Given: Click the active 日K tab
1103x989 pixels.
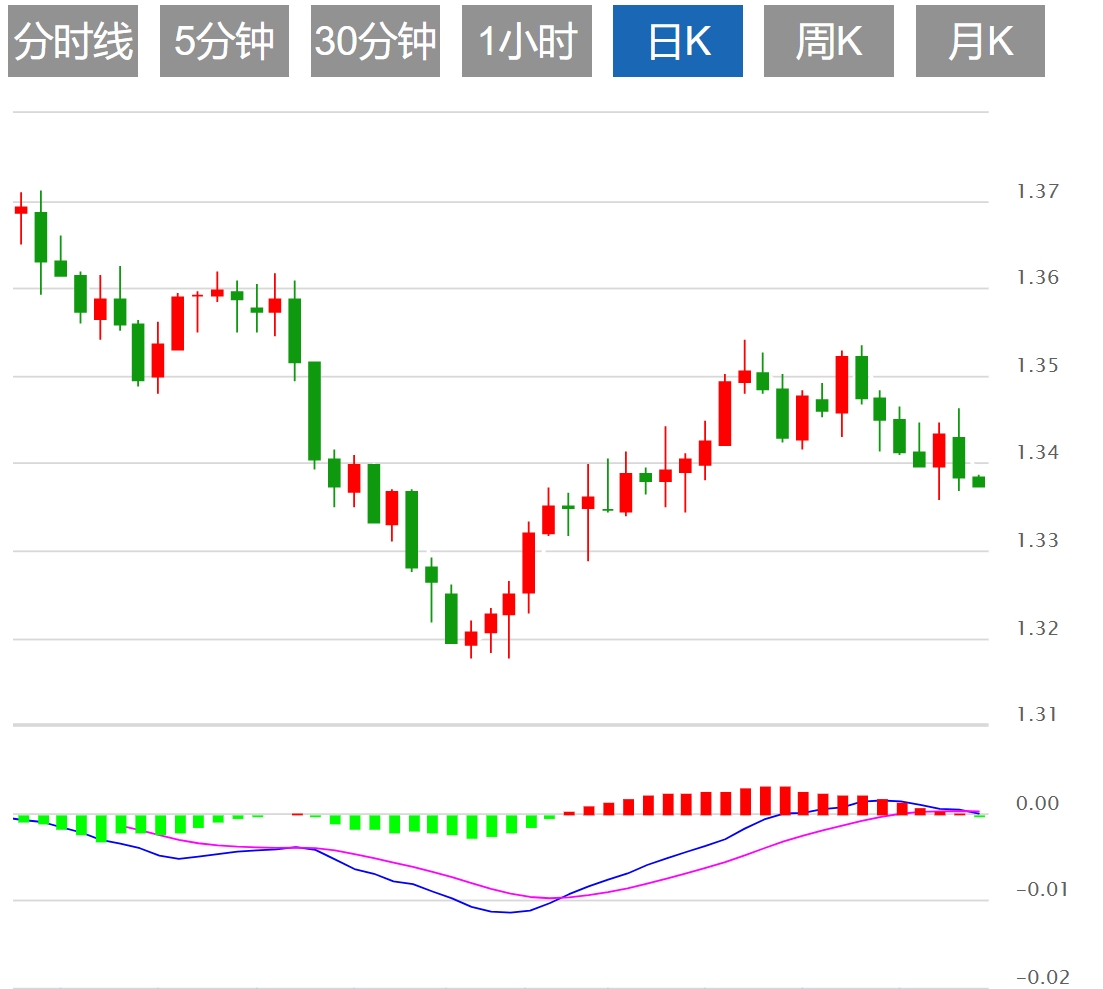Looking at the screenshot, I should click(677, 41).
